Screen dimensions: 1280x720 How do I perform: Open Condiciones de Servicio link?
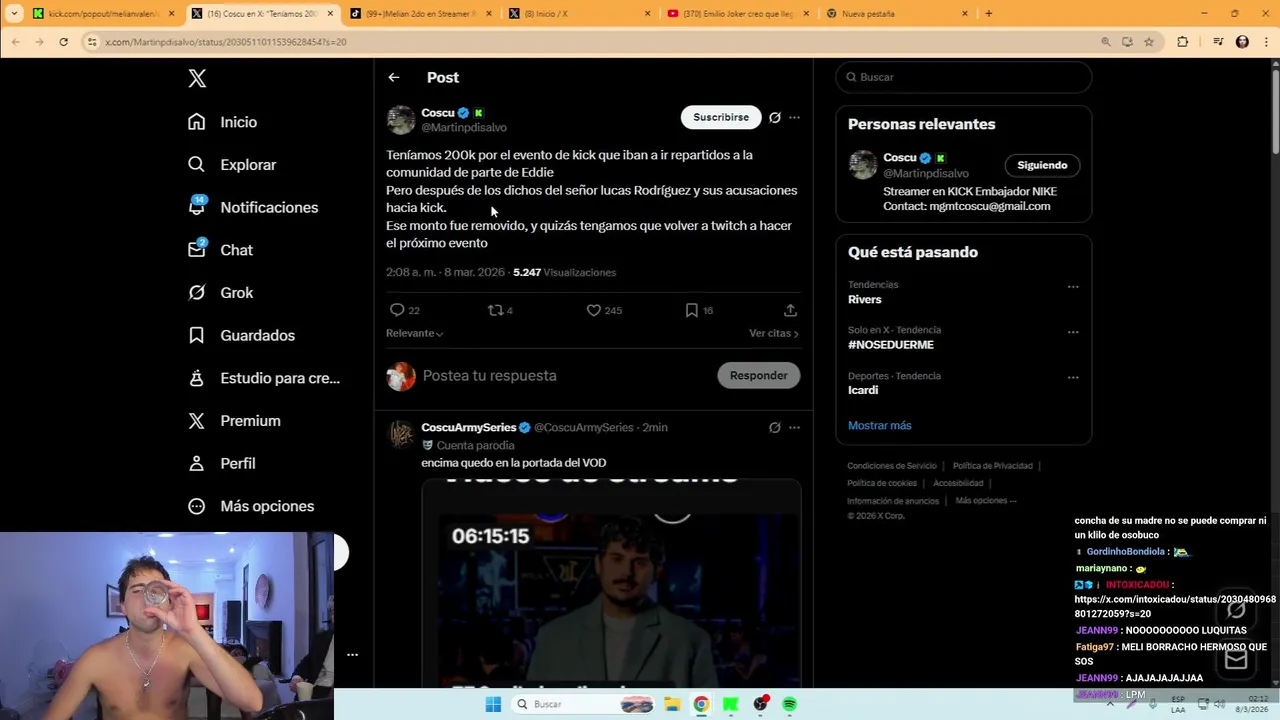892,466
